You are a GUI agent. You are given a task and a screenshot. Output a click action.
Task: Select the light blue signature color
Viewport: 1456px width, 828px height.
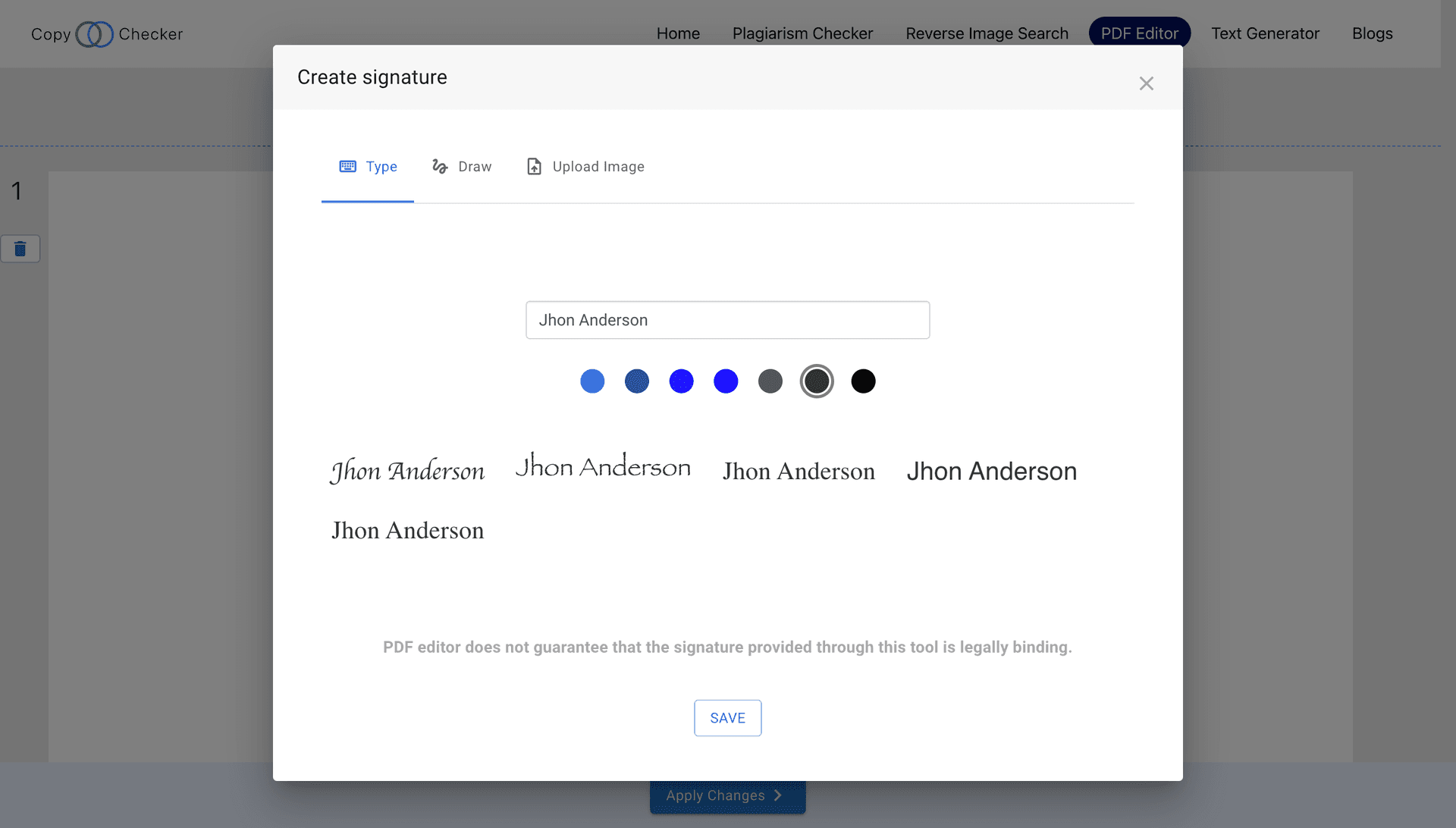pyautogui.click(x=592, y=381)
